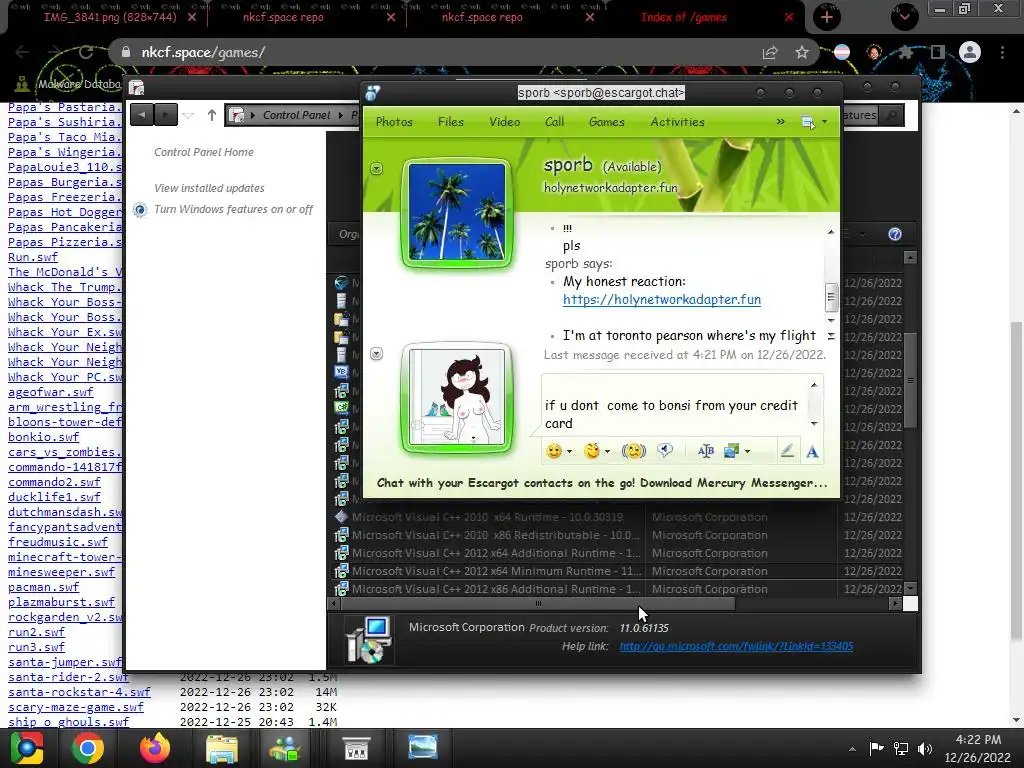The image size is (1024, 768).
Task: Click the handwriting pen icon
Action: pos(787,451)
